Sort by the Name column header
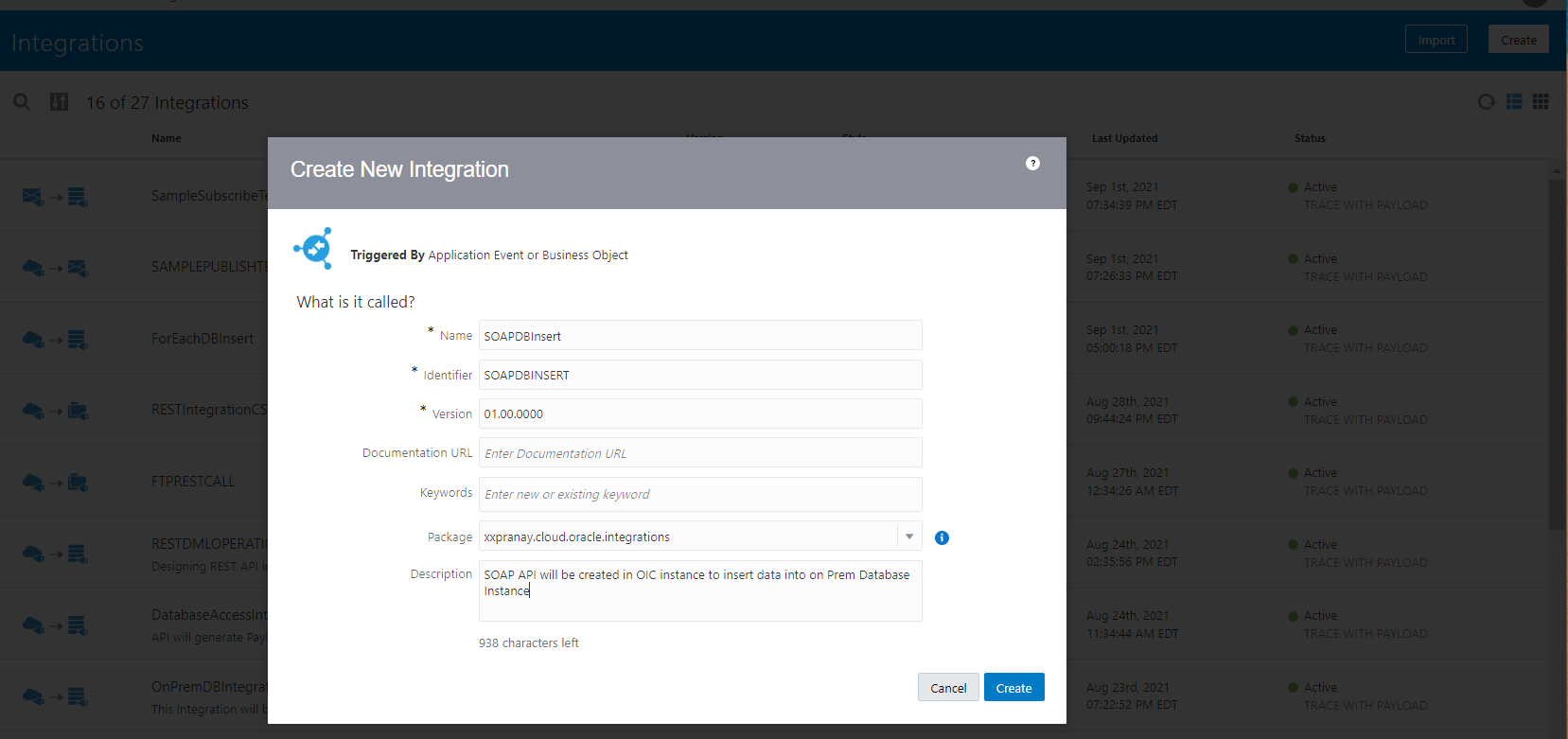Screen dimensions: 1568x739 [166, 138]
